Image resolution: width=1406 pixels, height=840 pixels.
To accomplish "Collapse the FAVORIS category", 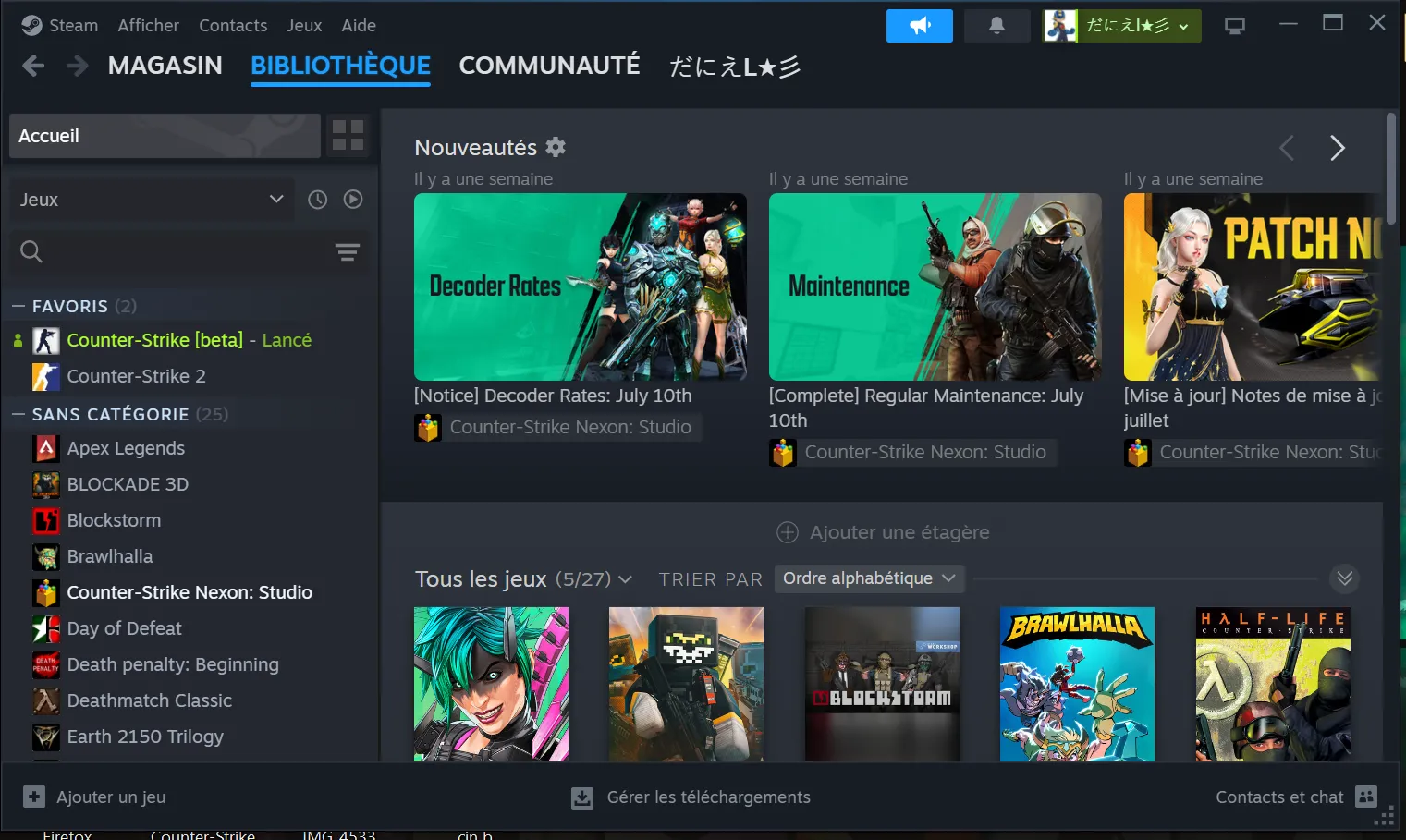I will pos(18,306).
